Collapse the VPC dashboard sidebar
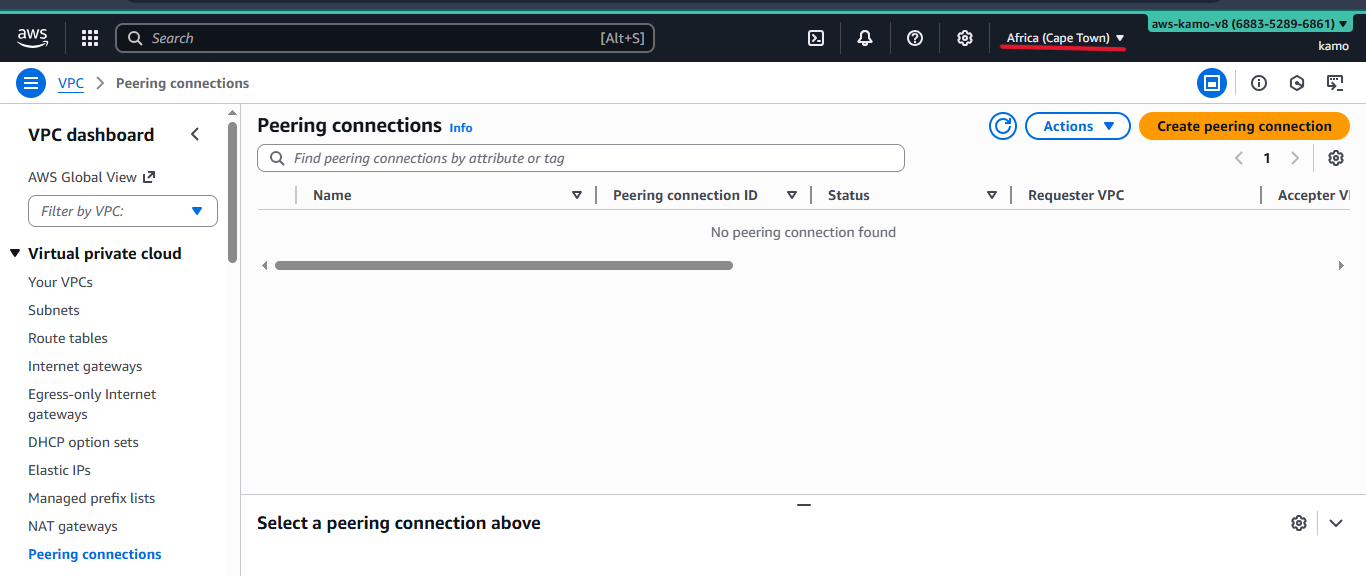 (x=195, y=133)
